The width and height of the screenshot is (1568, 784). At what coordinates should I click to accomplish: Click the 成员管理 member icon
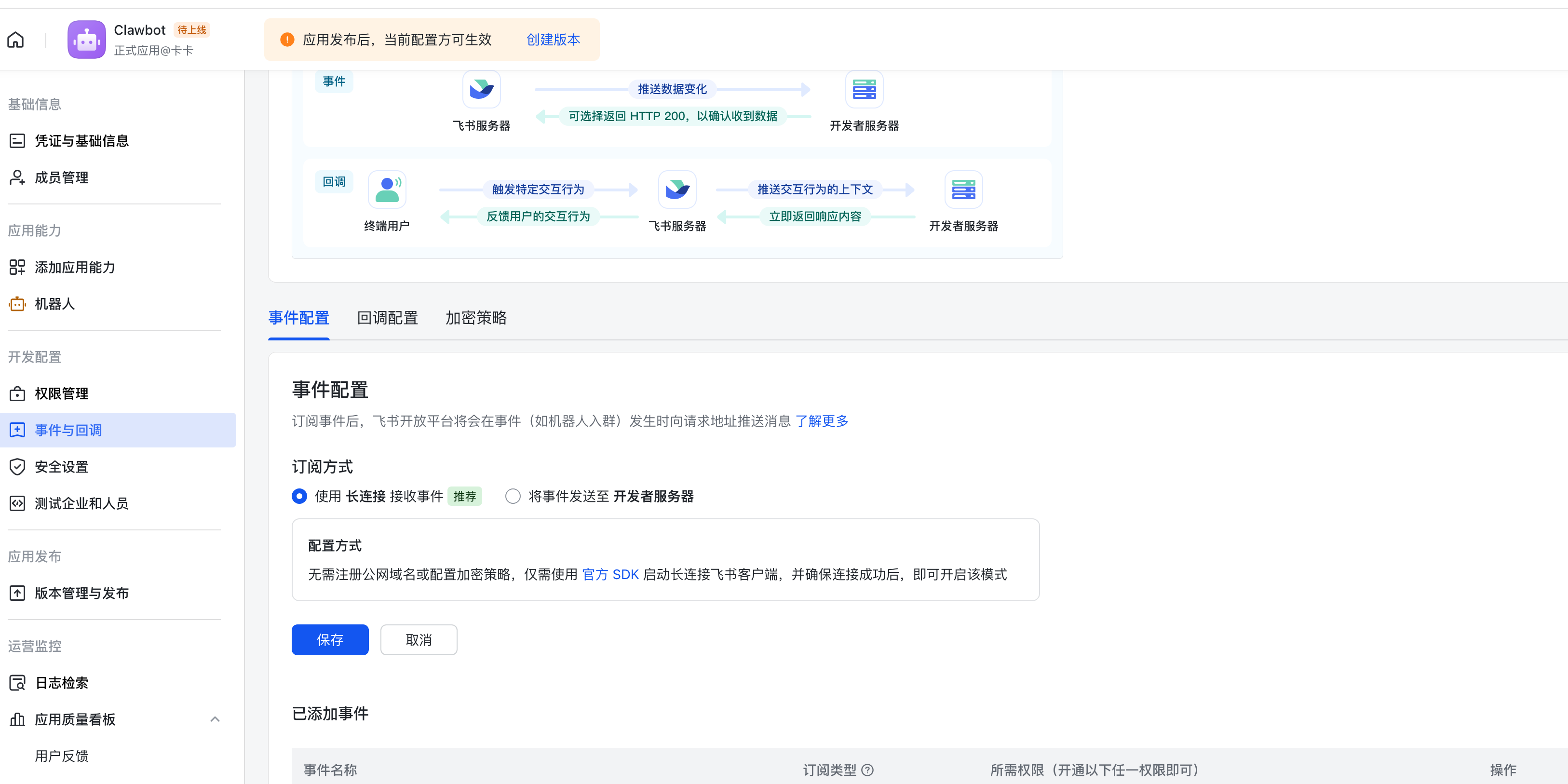17,177
